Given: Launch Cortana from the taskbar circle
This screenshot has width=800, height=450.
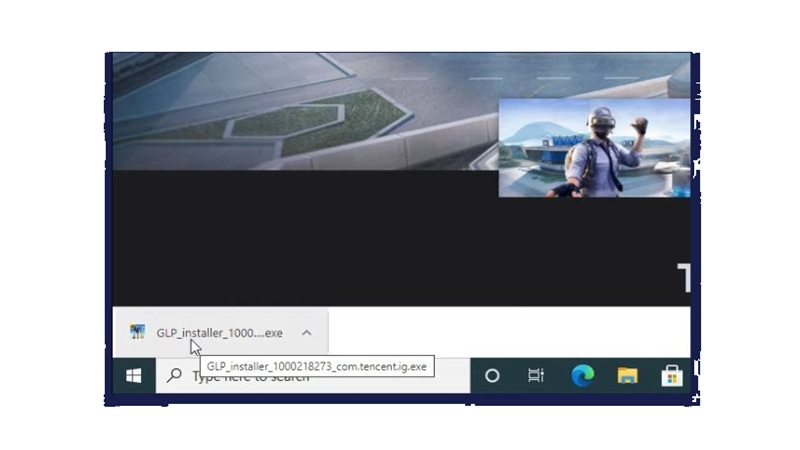Looking at the screenshot, I should pyautogui.click(x=492, y=376).
